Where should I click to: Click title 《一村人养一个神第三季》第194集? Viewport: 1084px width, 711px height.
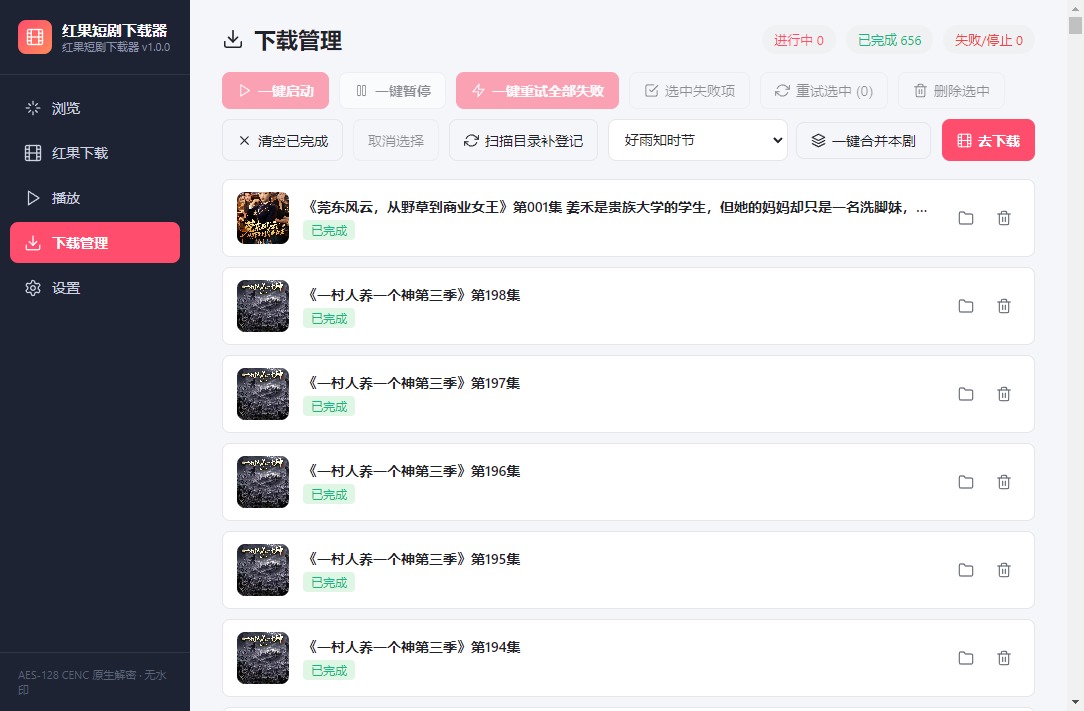(x=413, y=647)
